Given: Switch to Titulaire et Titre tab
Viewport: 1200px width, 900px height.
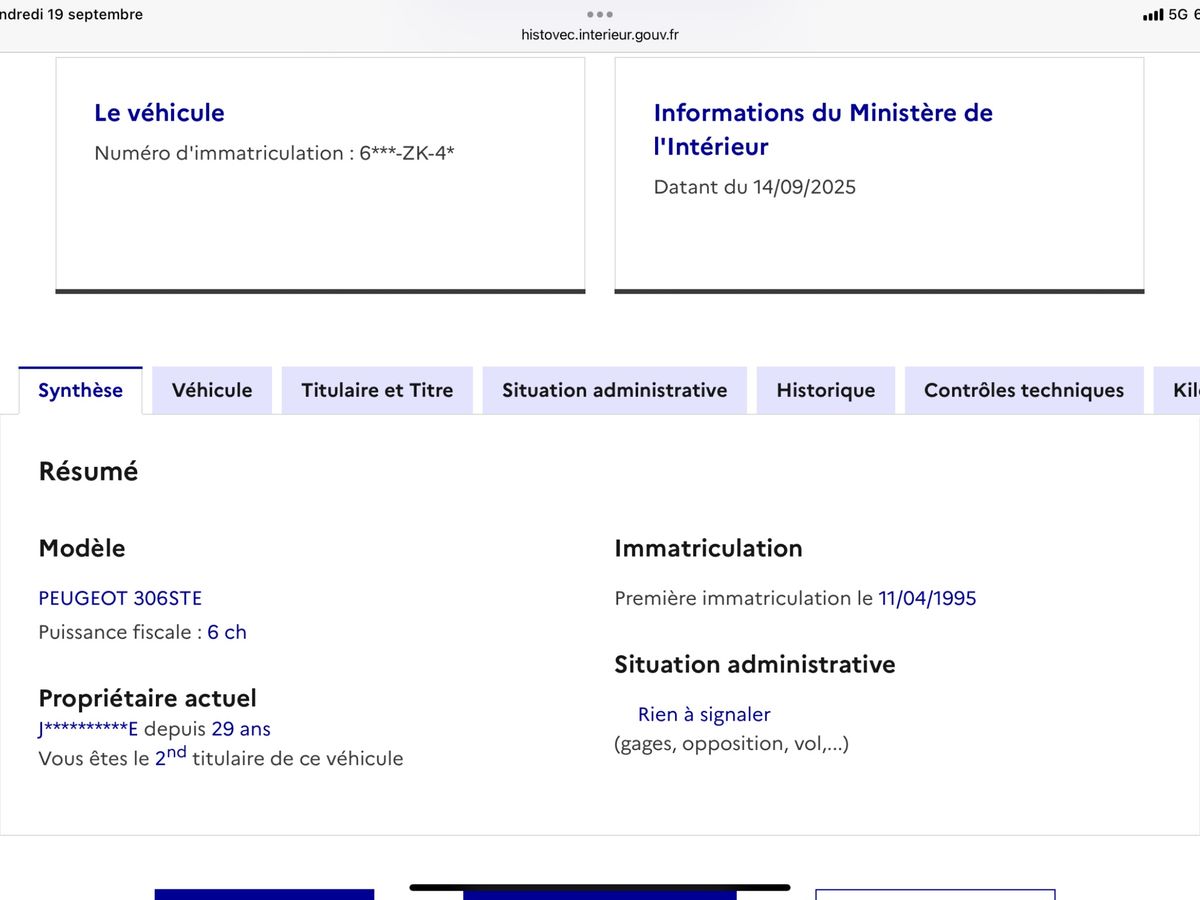Looking at the screenshot, I should pos(377,390).
